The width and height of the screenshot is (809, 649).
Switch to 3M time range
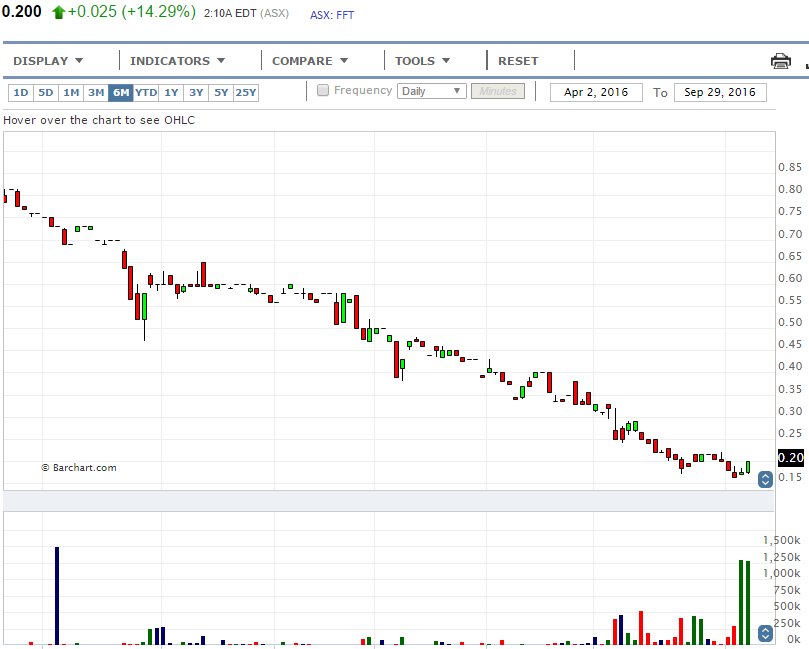pos(96,93)
